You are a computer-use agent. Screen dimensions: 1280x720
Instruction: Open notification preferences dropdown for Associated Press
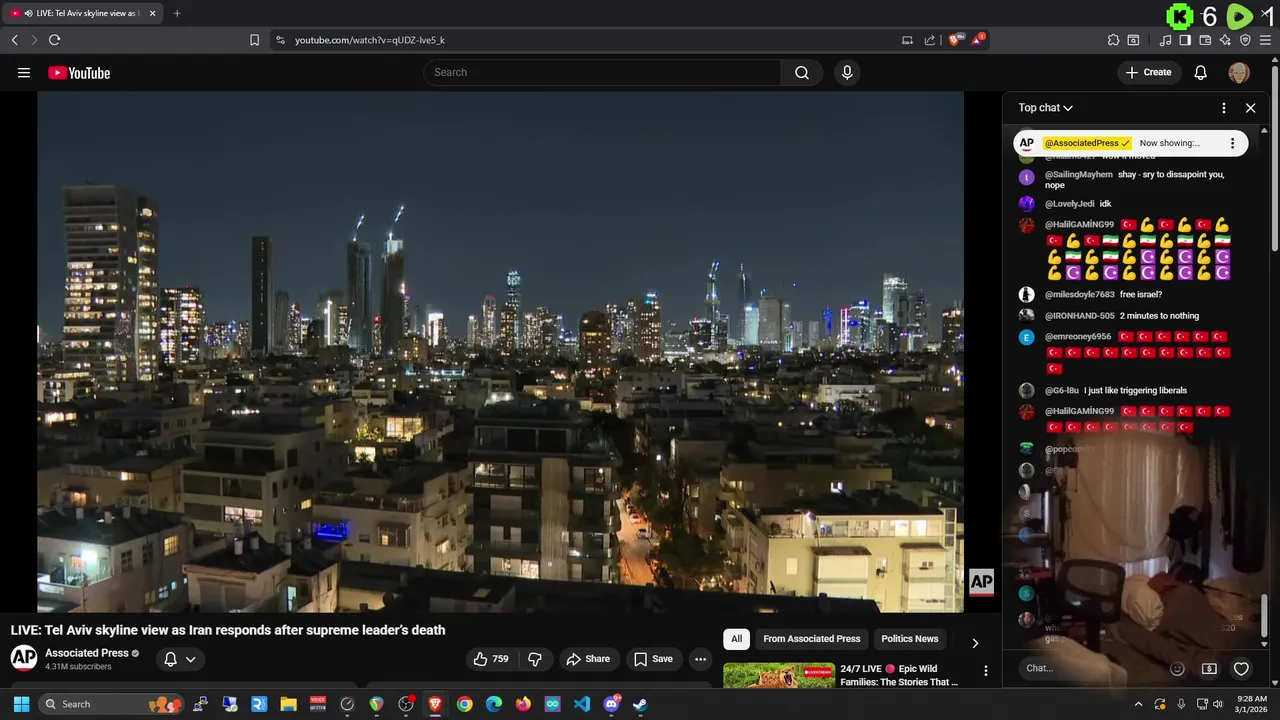pyautogui.click(x=180, y=659)
